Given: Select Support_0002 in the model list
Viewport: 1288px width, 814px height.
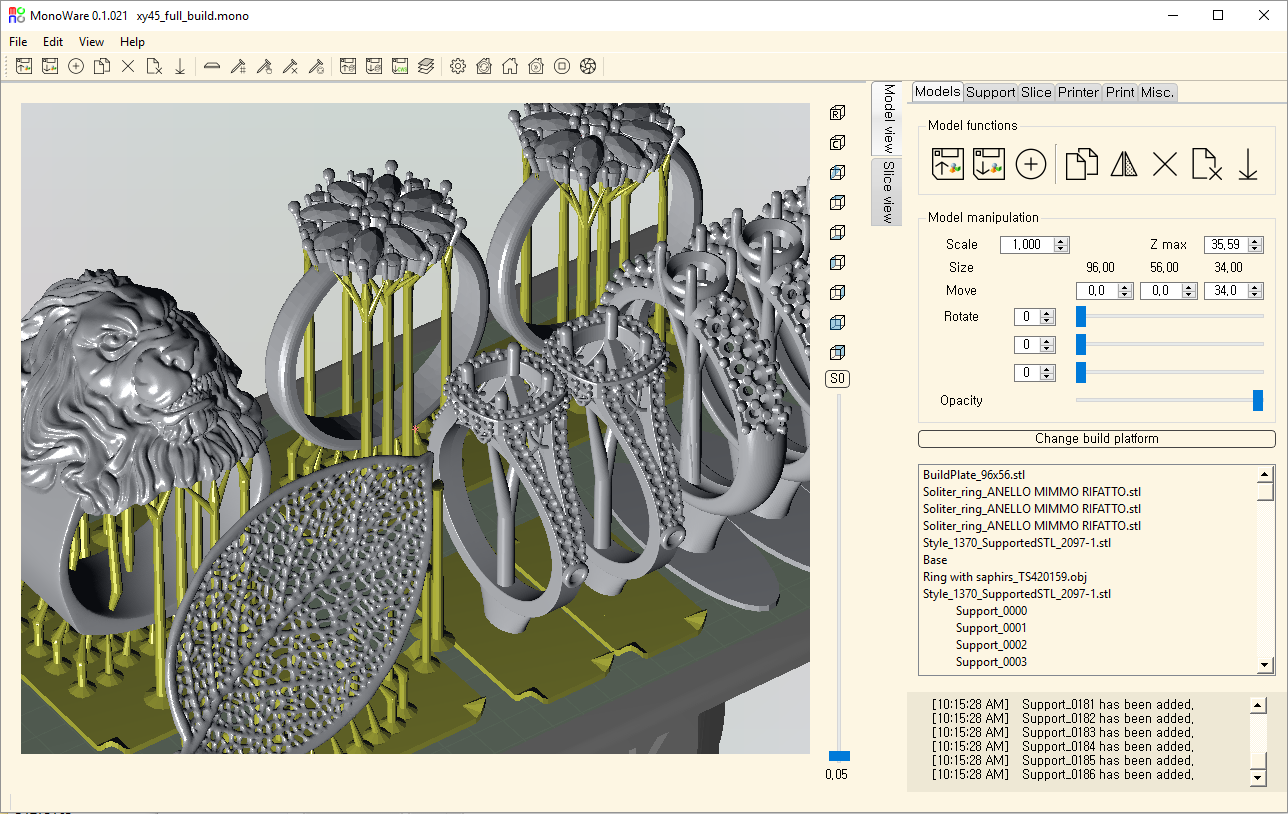Looking at the screenshot, I should point(990,645).
